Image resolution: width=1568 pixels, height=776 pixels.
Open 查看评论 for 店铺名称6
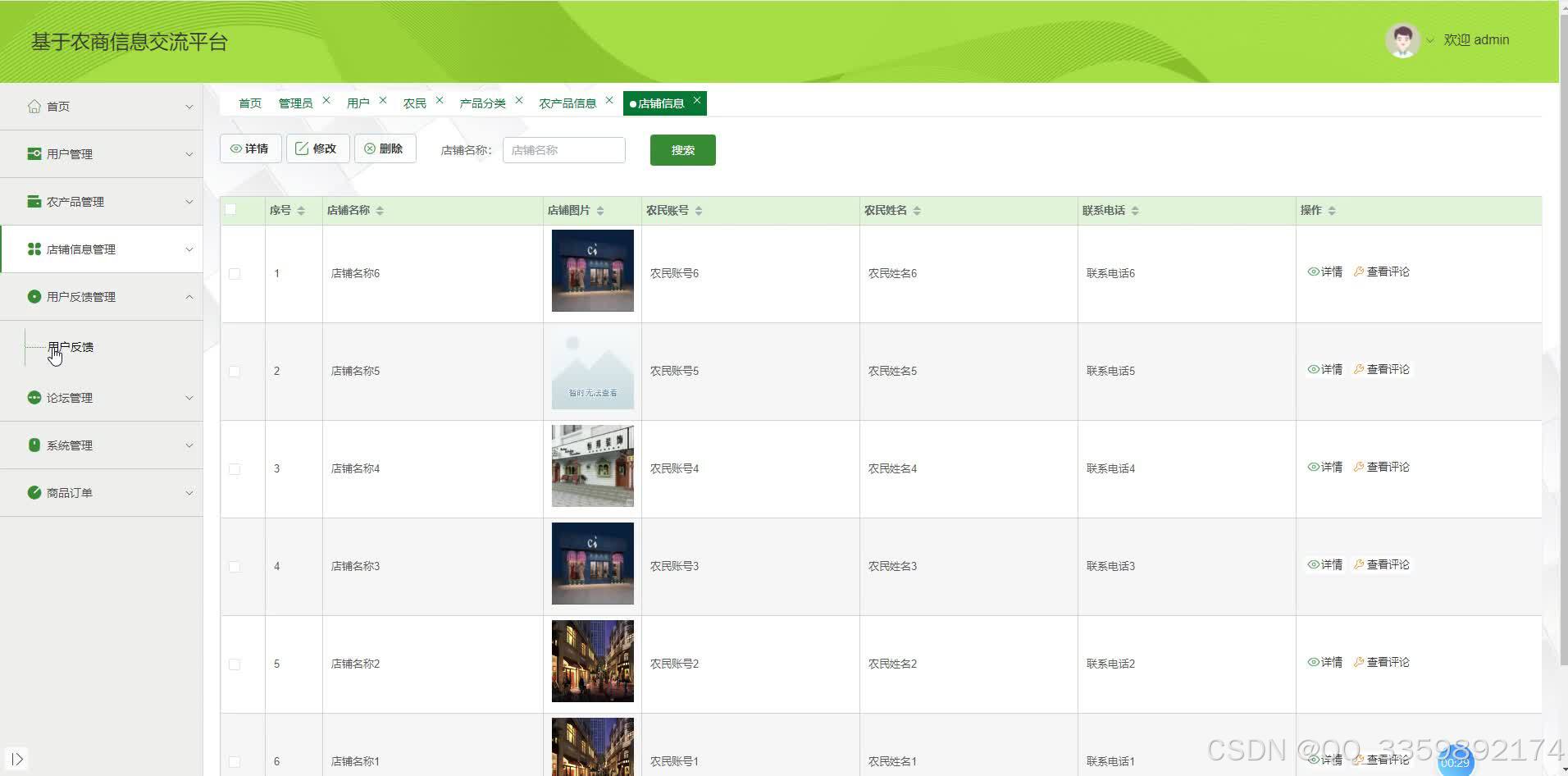1382,272
